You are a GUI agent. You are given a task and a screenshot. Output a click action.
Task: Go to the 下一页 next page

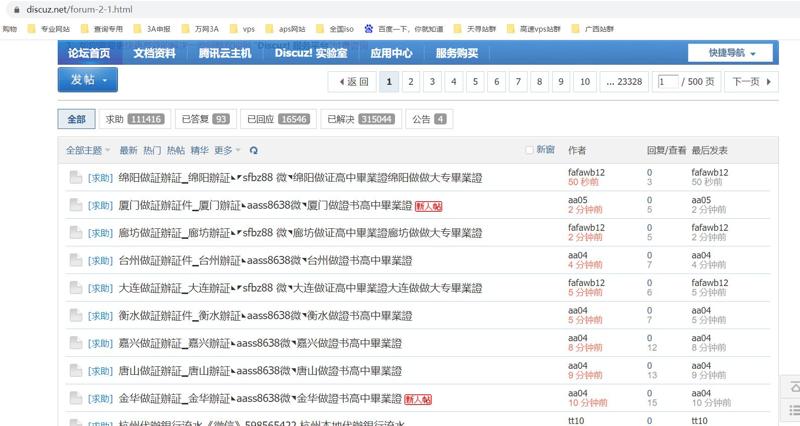[x=752, y=81]
